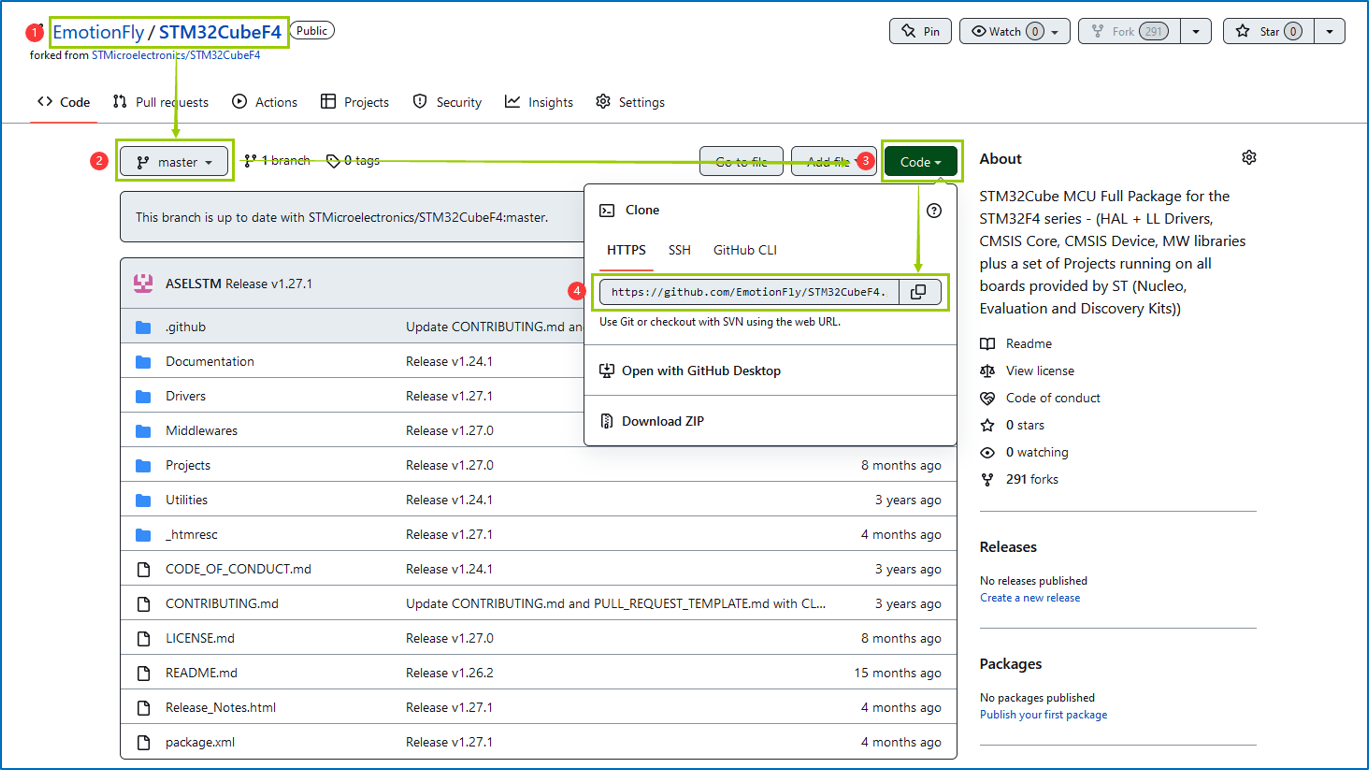Image resolution: width=1369 pixels, height=770 pixels.
Task: Pin this repository with Pin button
Action: point(920,31)
